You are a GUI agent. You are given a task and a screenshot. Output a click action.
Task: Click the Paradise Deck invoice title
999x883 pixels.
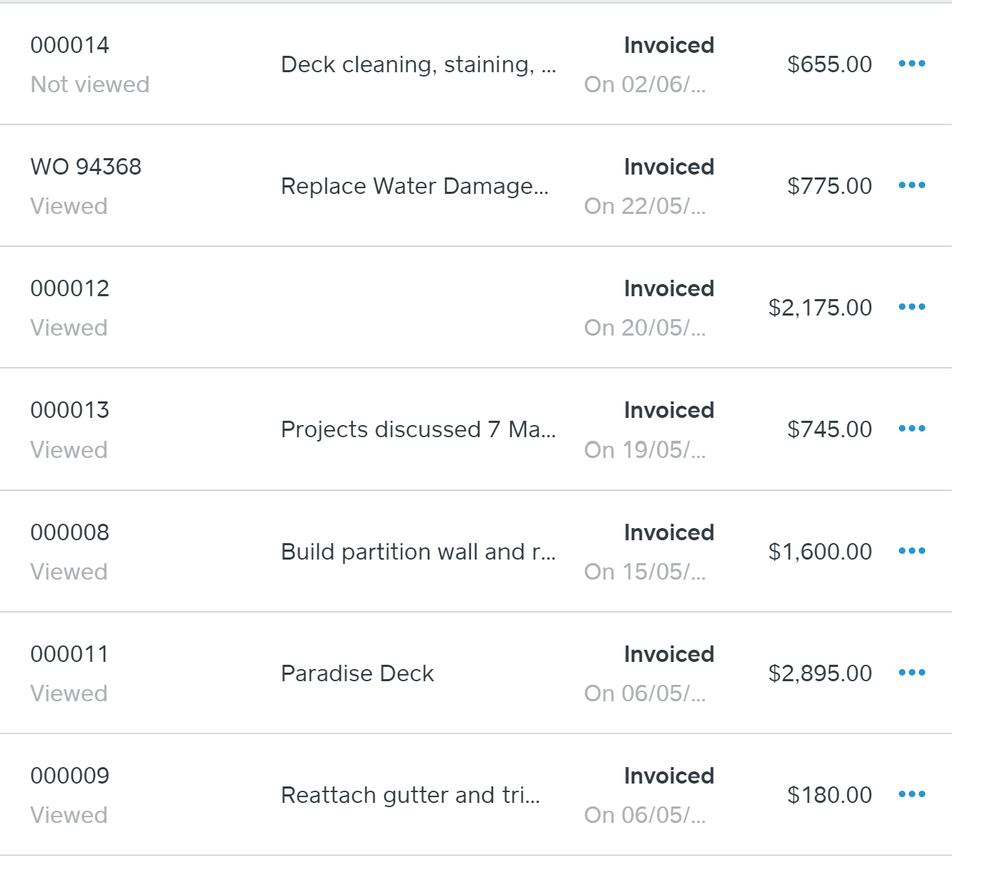(x=357, y=674)
